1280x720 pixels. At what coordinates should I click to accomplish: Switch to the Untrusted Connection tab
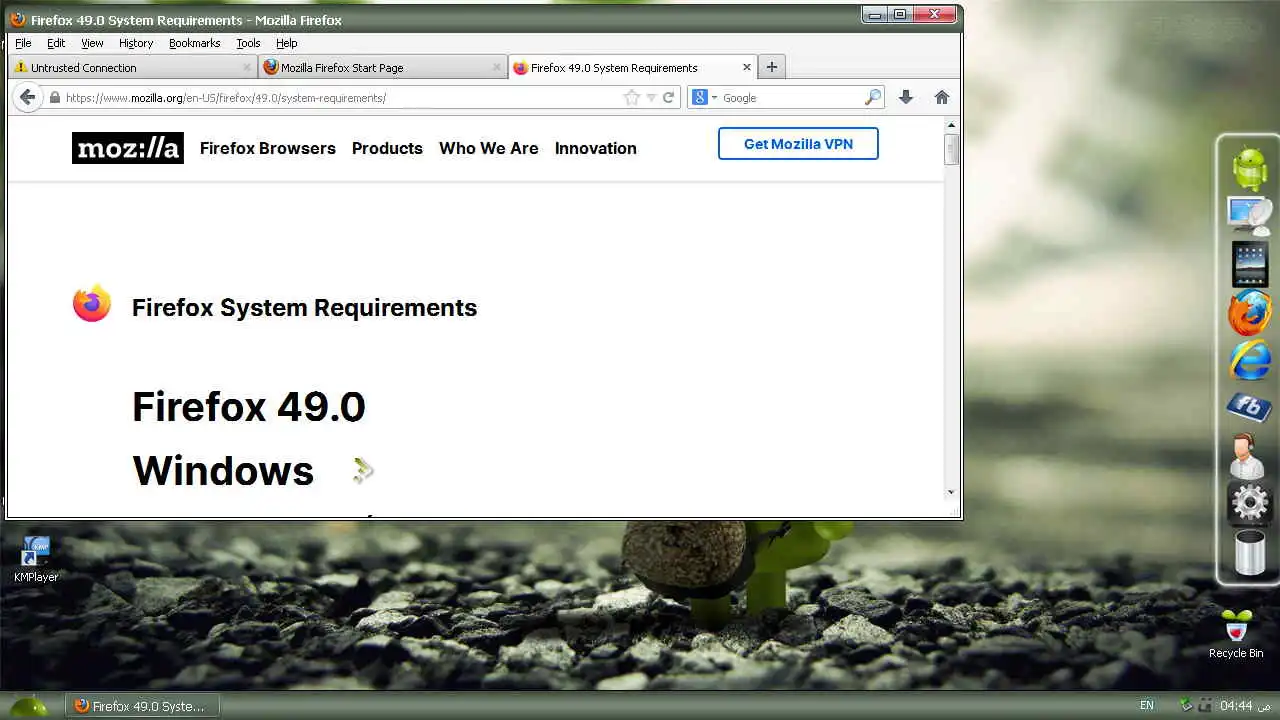(x=132, y=67)
